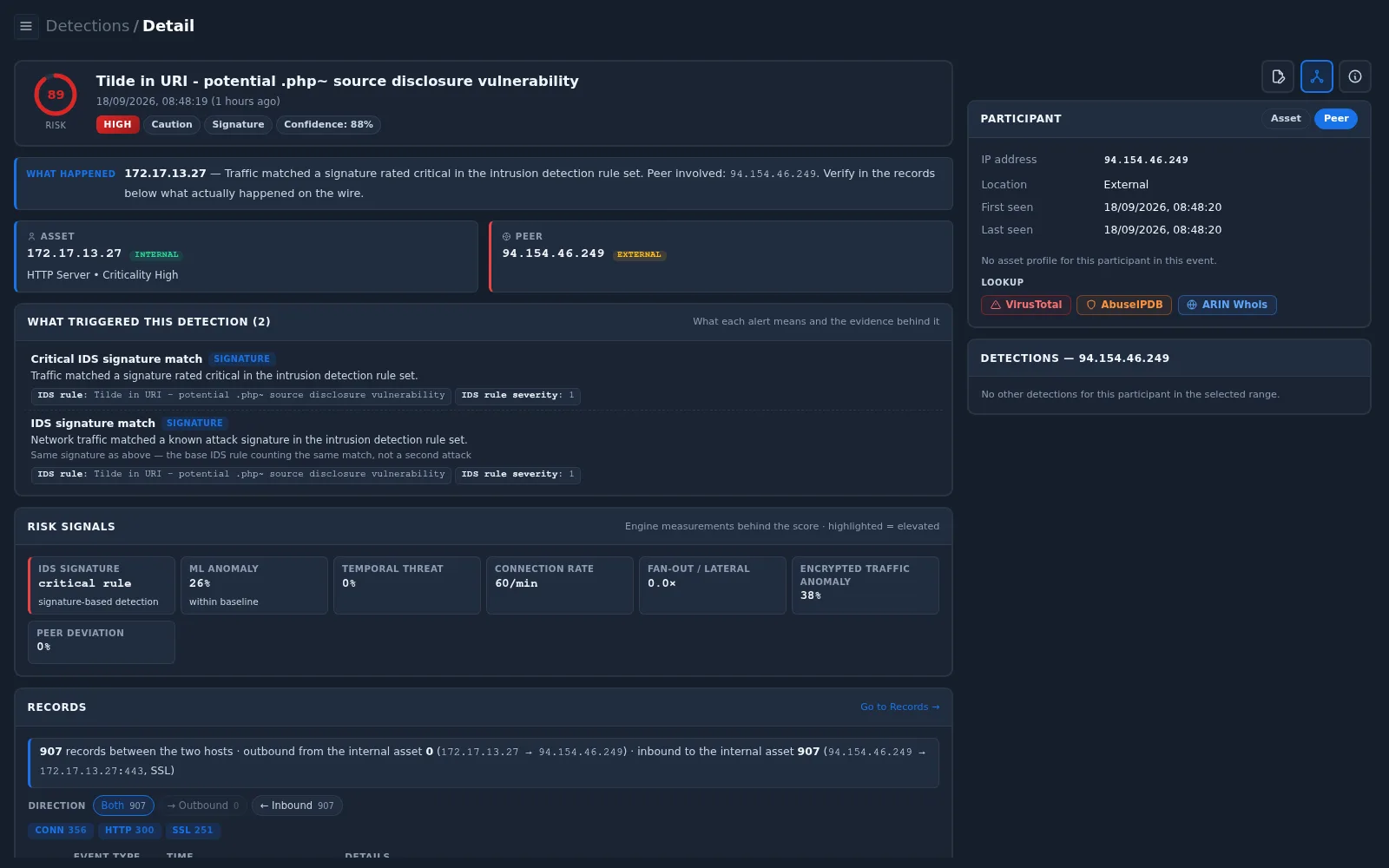Click the Signature tag in header

(x=238, y=125)
